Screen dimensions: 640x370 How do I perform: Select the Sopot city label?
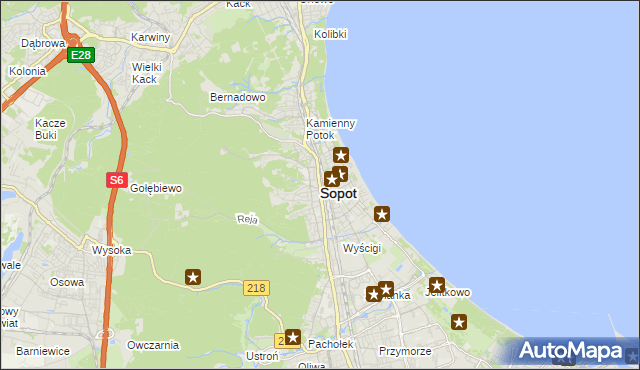(338, 193)
